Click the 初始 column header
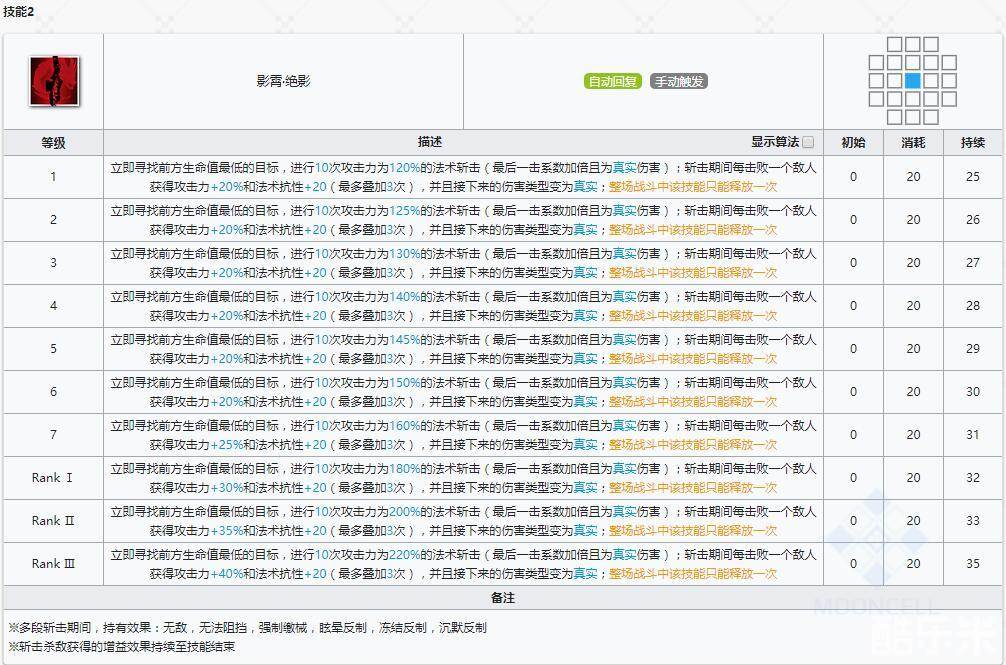 tap(853, 143)
